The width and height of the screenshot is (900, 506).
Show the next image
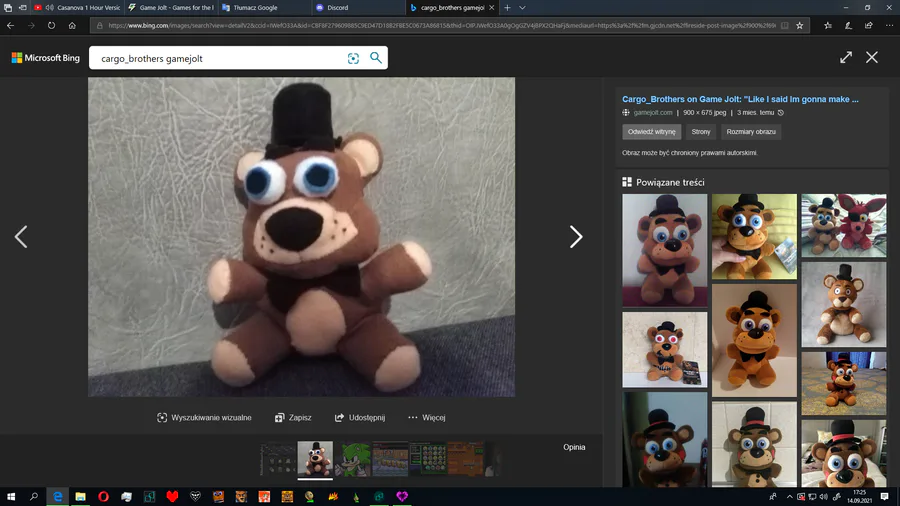coord(576,236)
